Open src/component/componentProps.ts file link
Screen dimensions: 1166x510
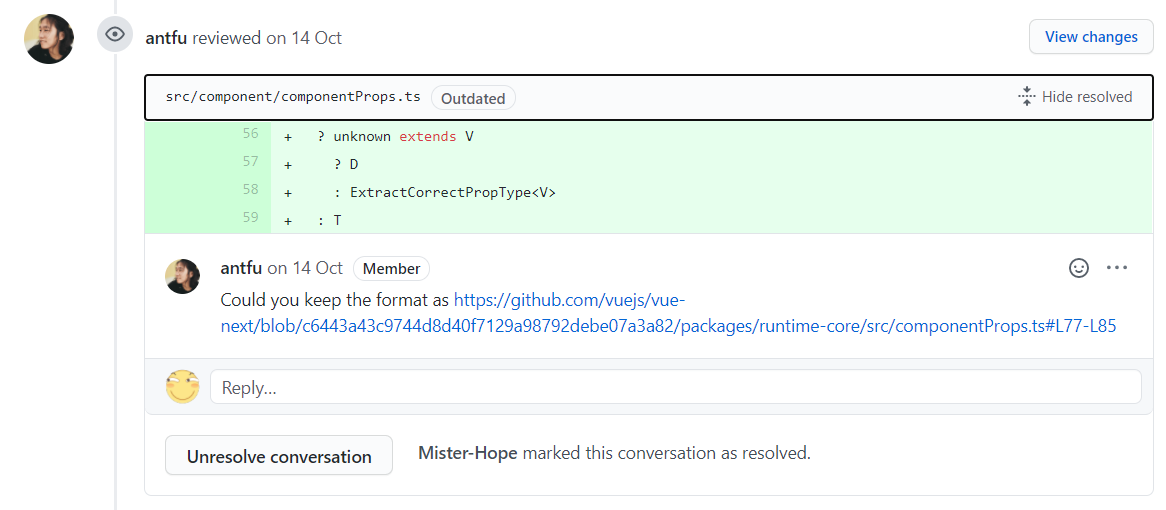[x=293, y=98]
